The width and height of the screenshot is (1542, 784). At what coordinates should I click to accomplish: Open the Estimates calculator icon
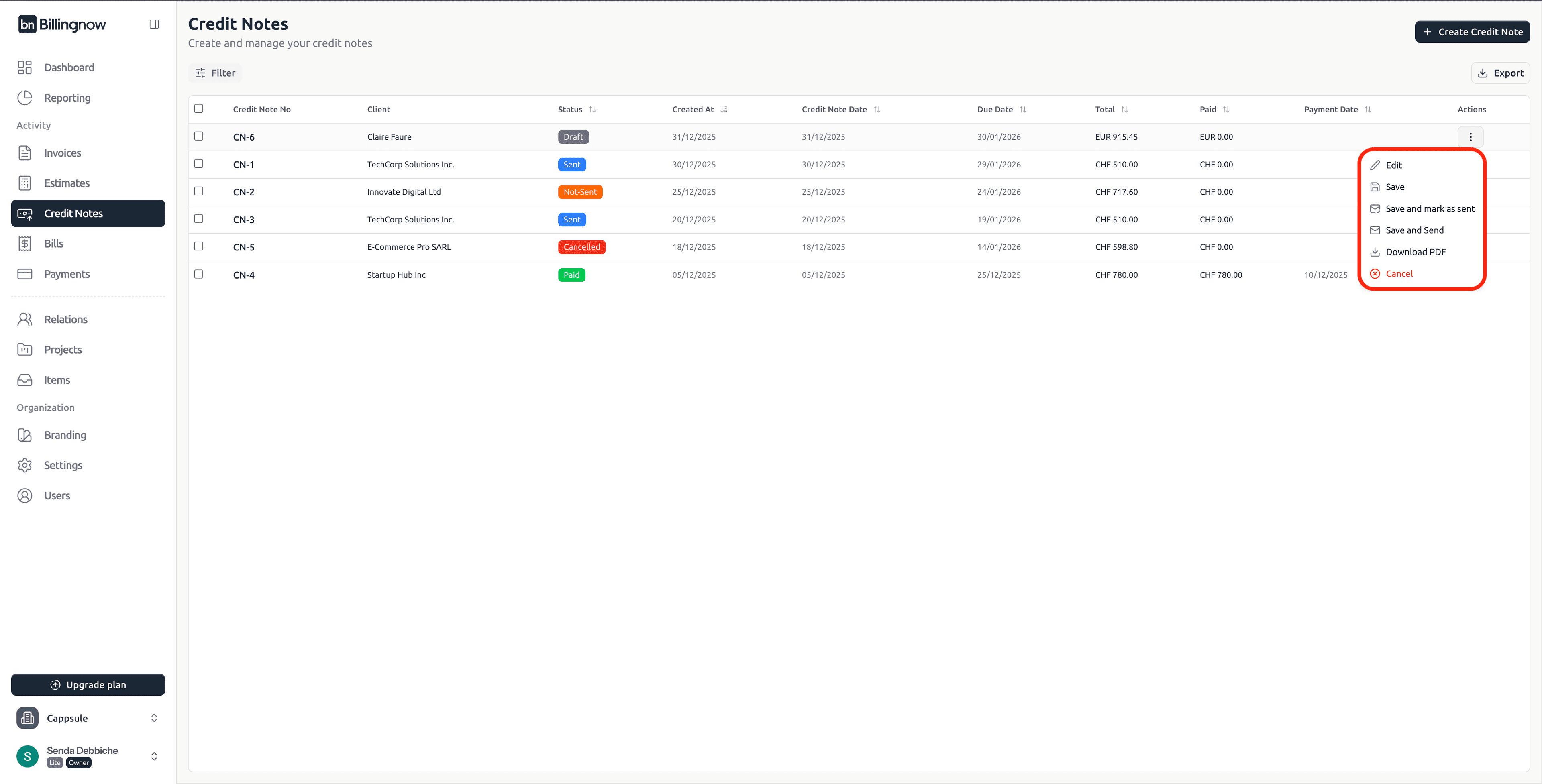tap(24, 183)
